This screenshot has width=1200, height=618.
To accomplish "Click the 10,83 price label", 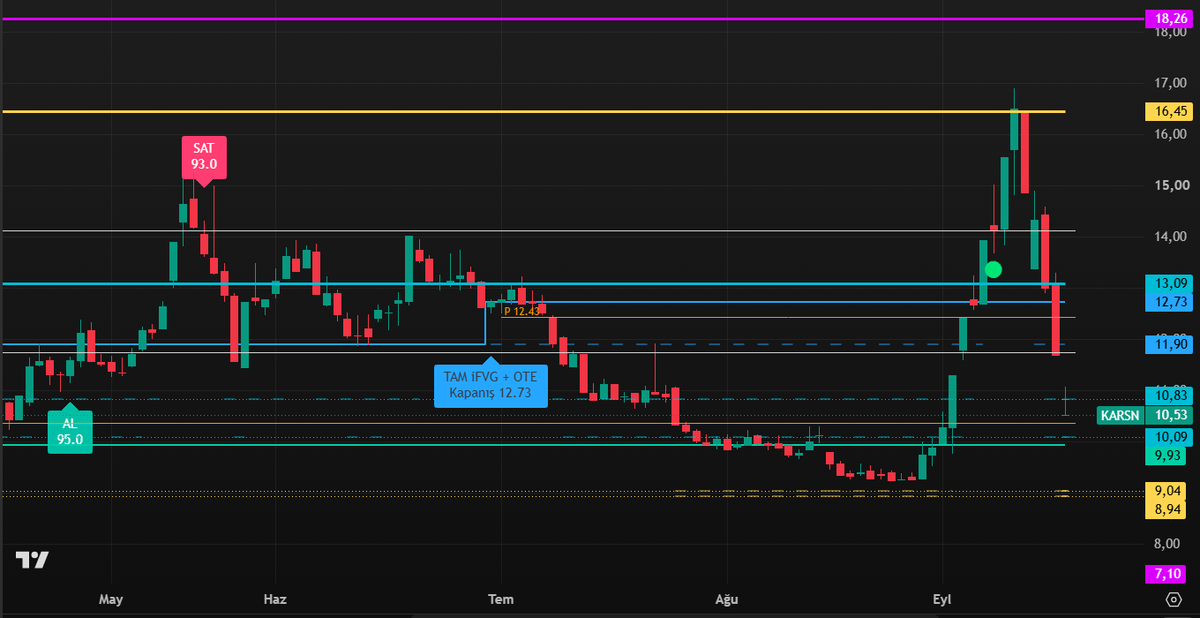I will [x=1171, y=398].
